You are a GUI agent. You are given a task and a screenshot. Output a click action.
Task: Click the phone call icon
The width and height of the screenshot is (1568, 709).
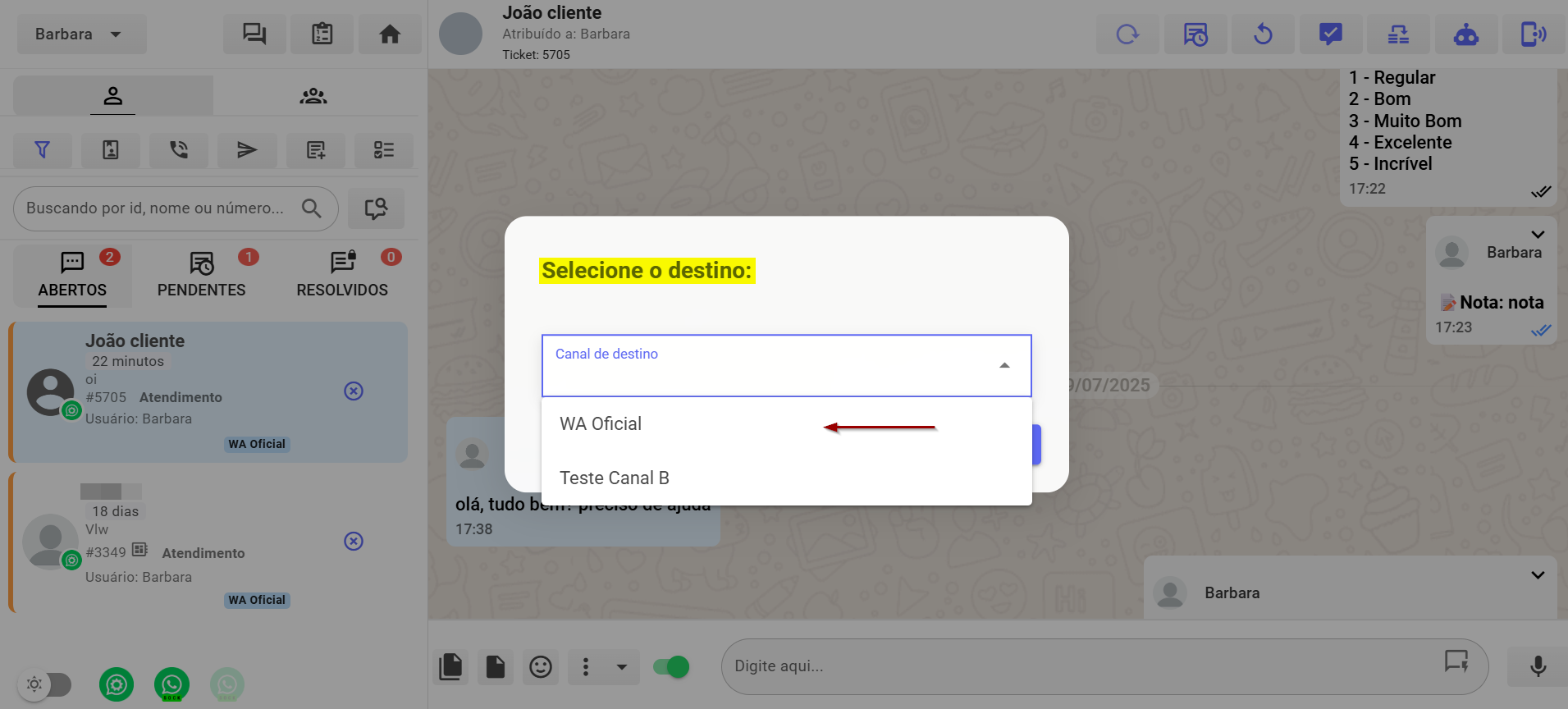click(x=178, y=150)
